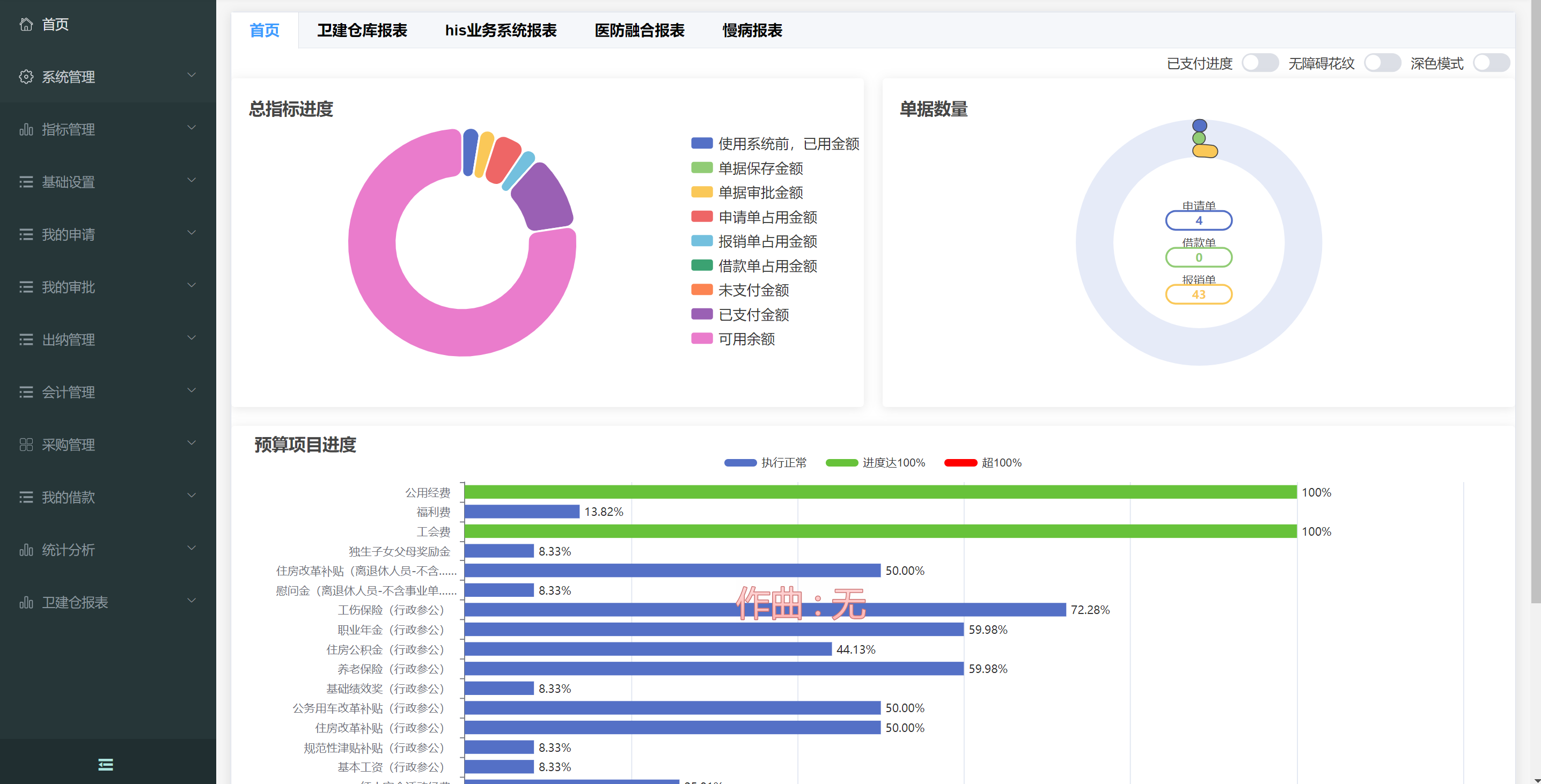1541x784 pixels.
Task: Click the bar chart icon beside 指标管理
Action: pos(26,129)
